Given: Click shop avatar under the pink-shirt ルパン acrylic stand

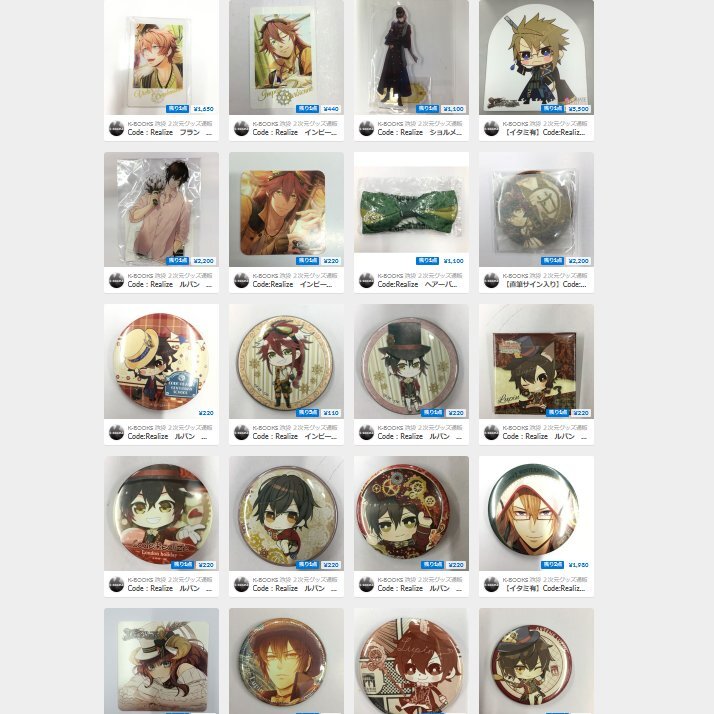Looking at the screenshot, I should pyautogui.click(x=117, y=280).
